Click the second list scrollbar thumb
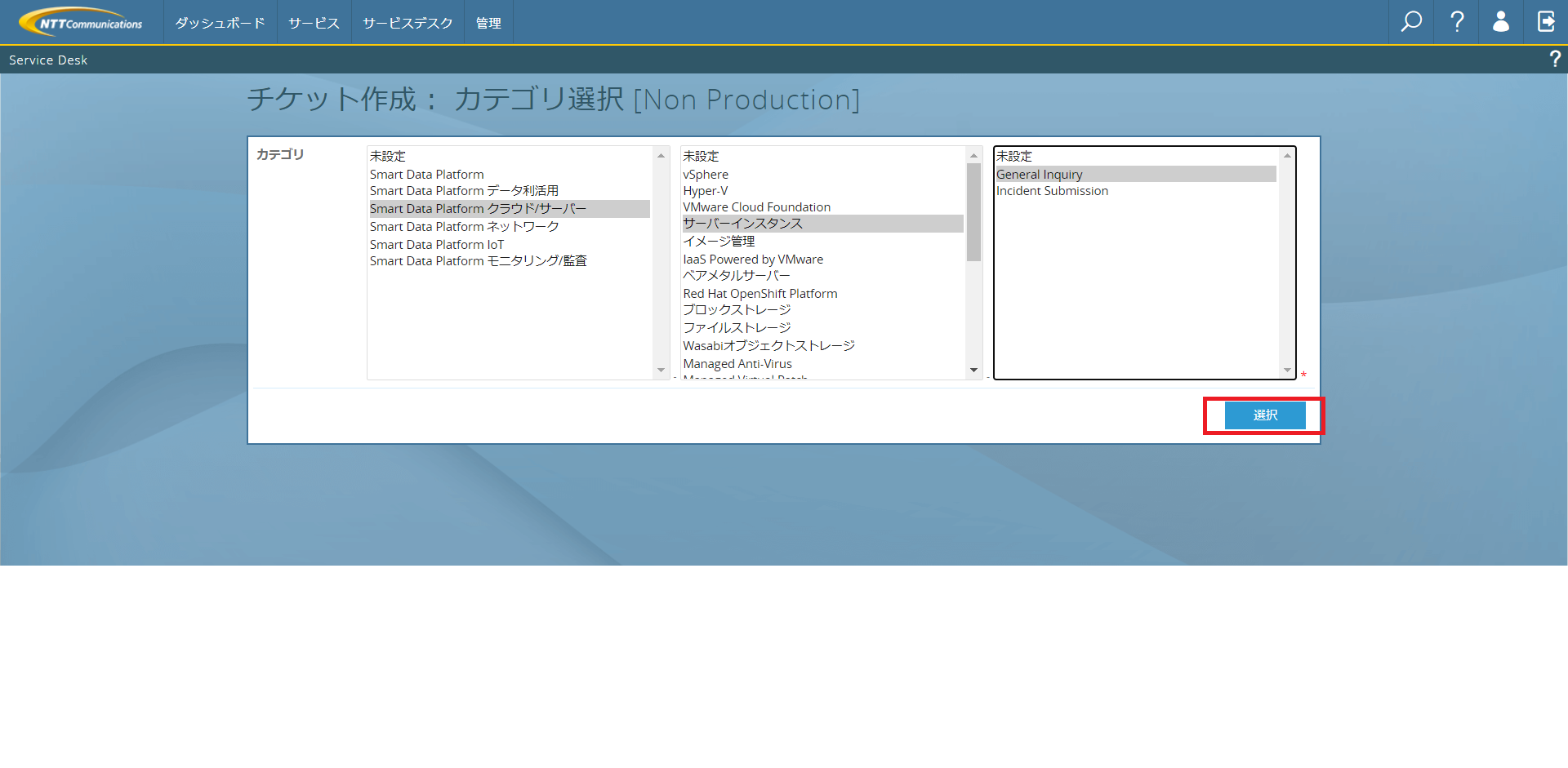Screen dimensions: 1568x768 pyautogui.click(x=973, y=212)
